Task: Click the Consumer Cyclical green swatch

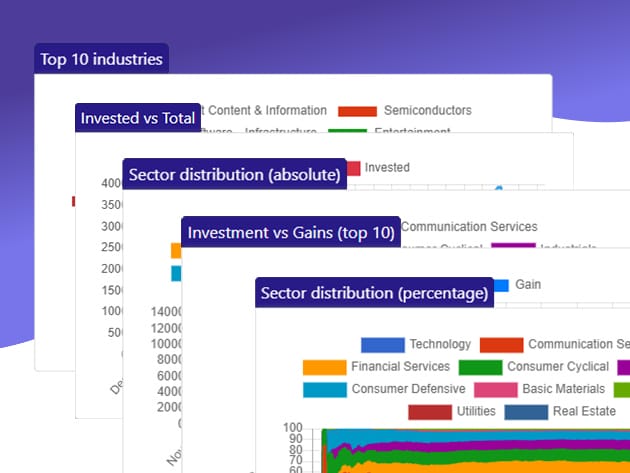Action: (x=480, y=367)
